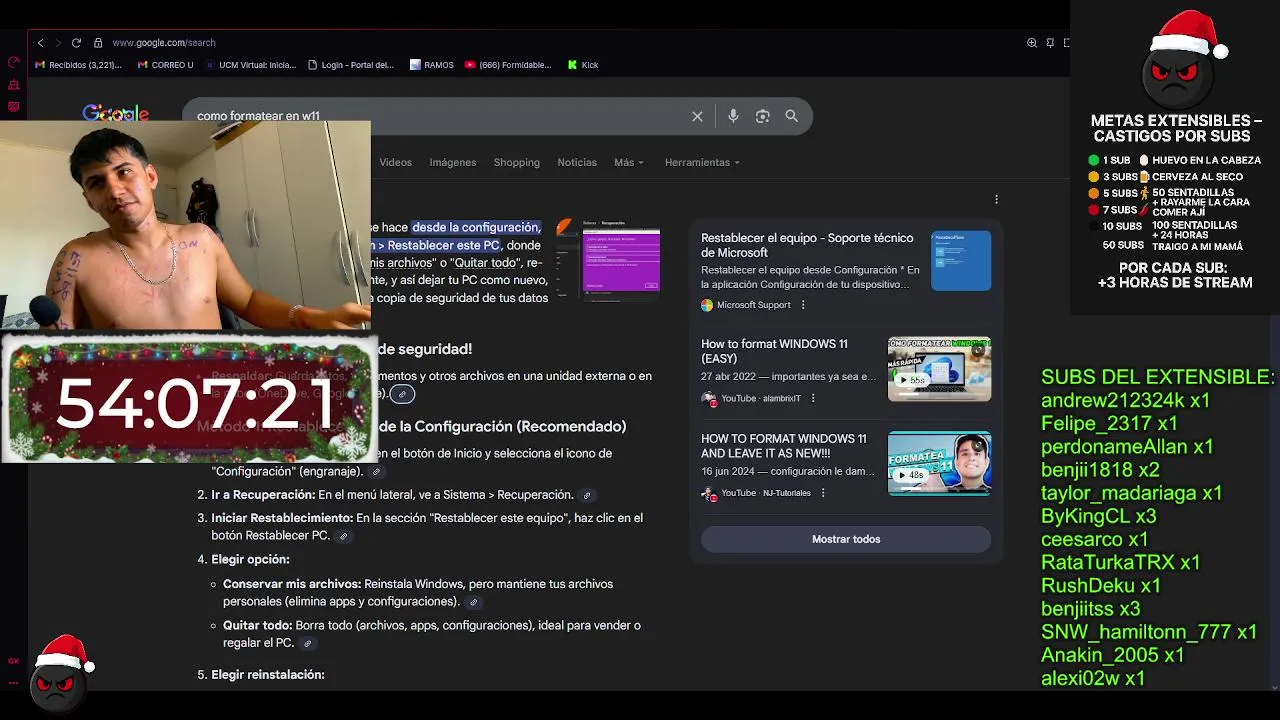Click link icon after 'Configuración (engranaje)' step
Screen dimensions: 1280x720
point(376,472)
